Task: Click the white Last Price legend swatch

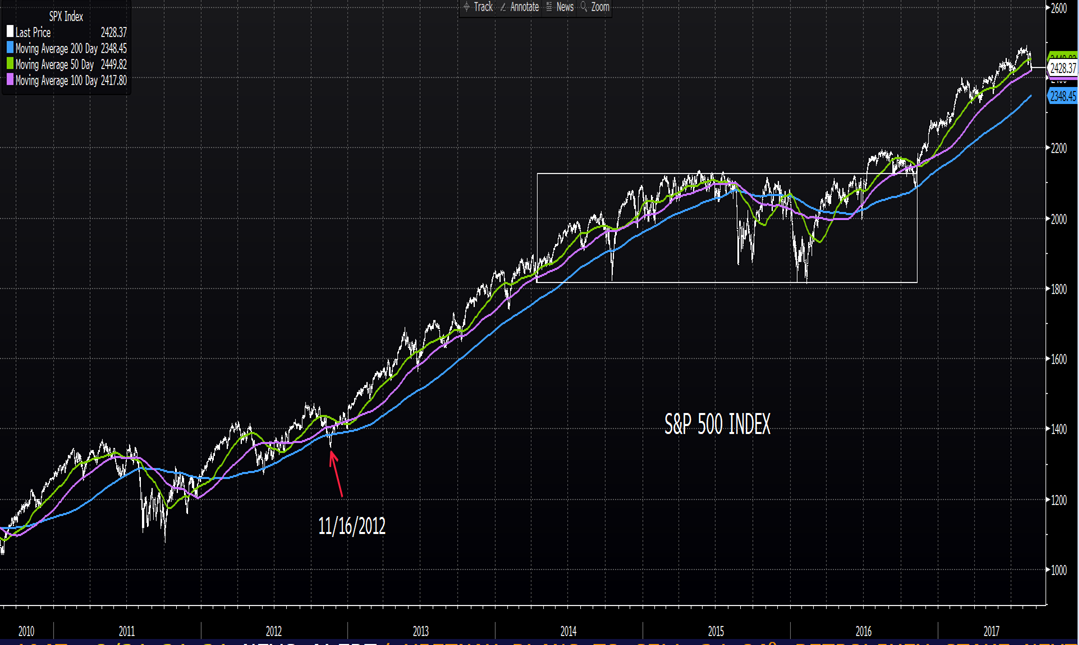Action: coord(10,32)
